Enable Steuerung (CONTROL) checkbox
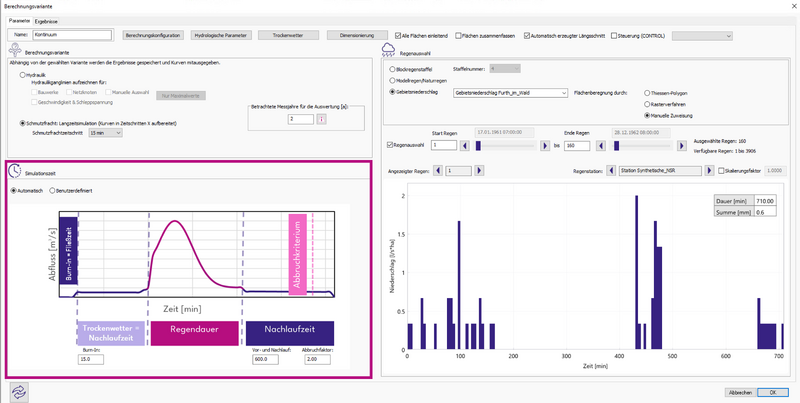Screen dimensions: 800x403 pos(614,36)
